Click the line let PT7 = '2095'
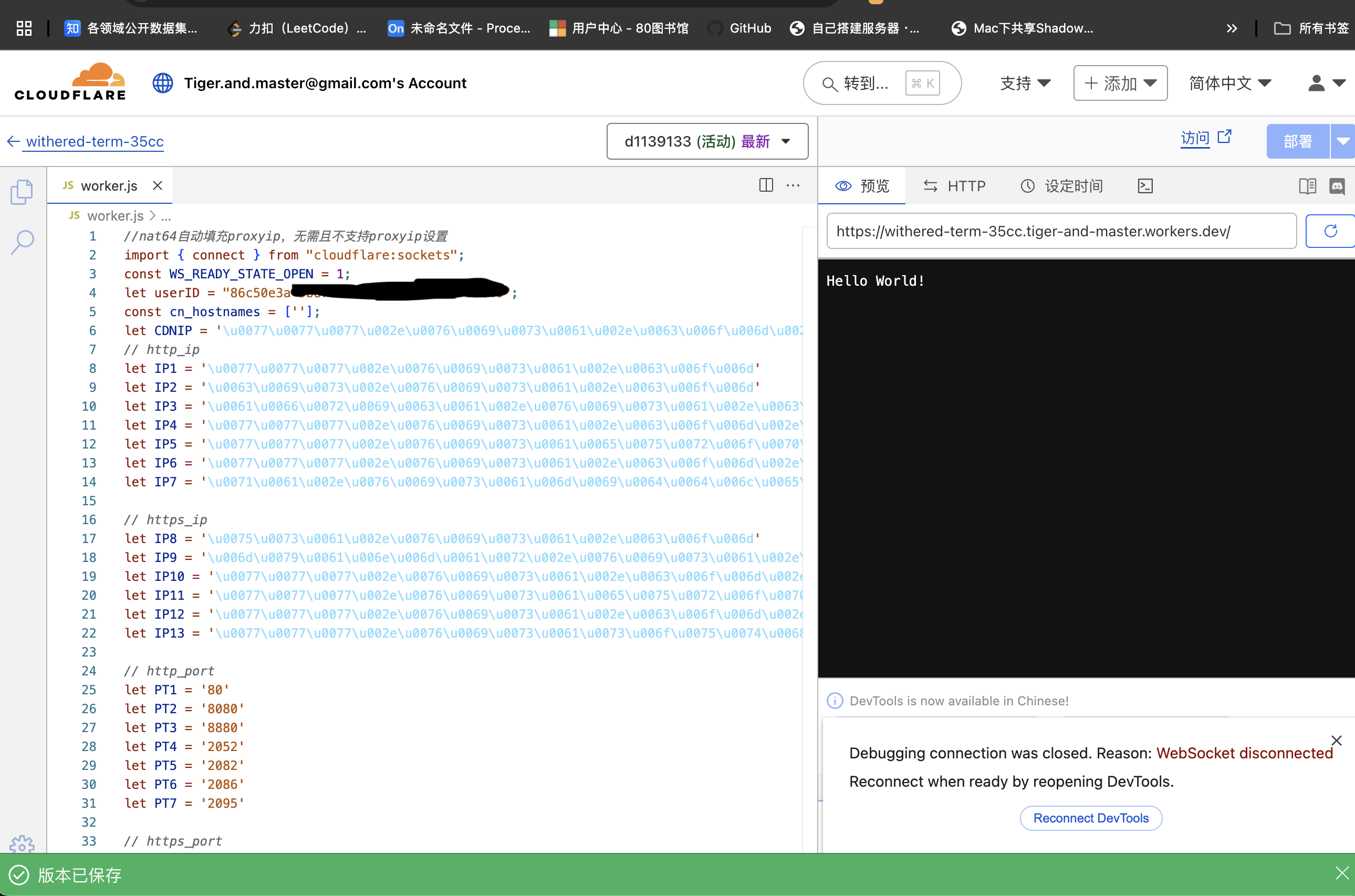1355x896 pixels. click(x=184, y=803)
